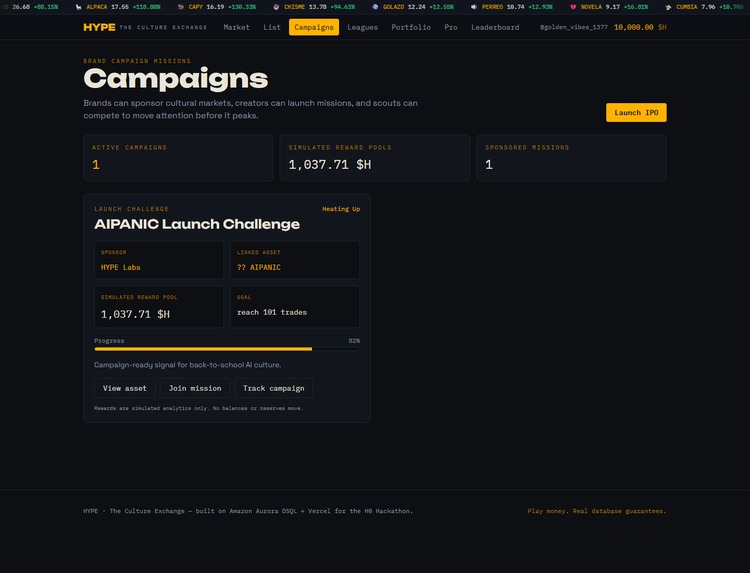Screen dimensions: 750x573
Task: Click the NOVELA 9.17 price
Action: tap(613, 7)
